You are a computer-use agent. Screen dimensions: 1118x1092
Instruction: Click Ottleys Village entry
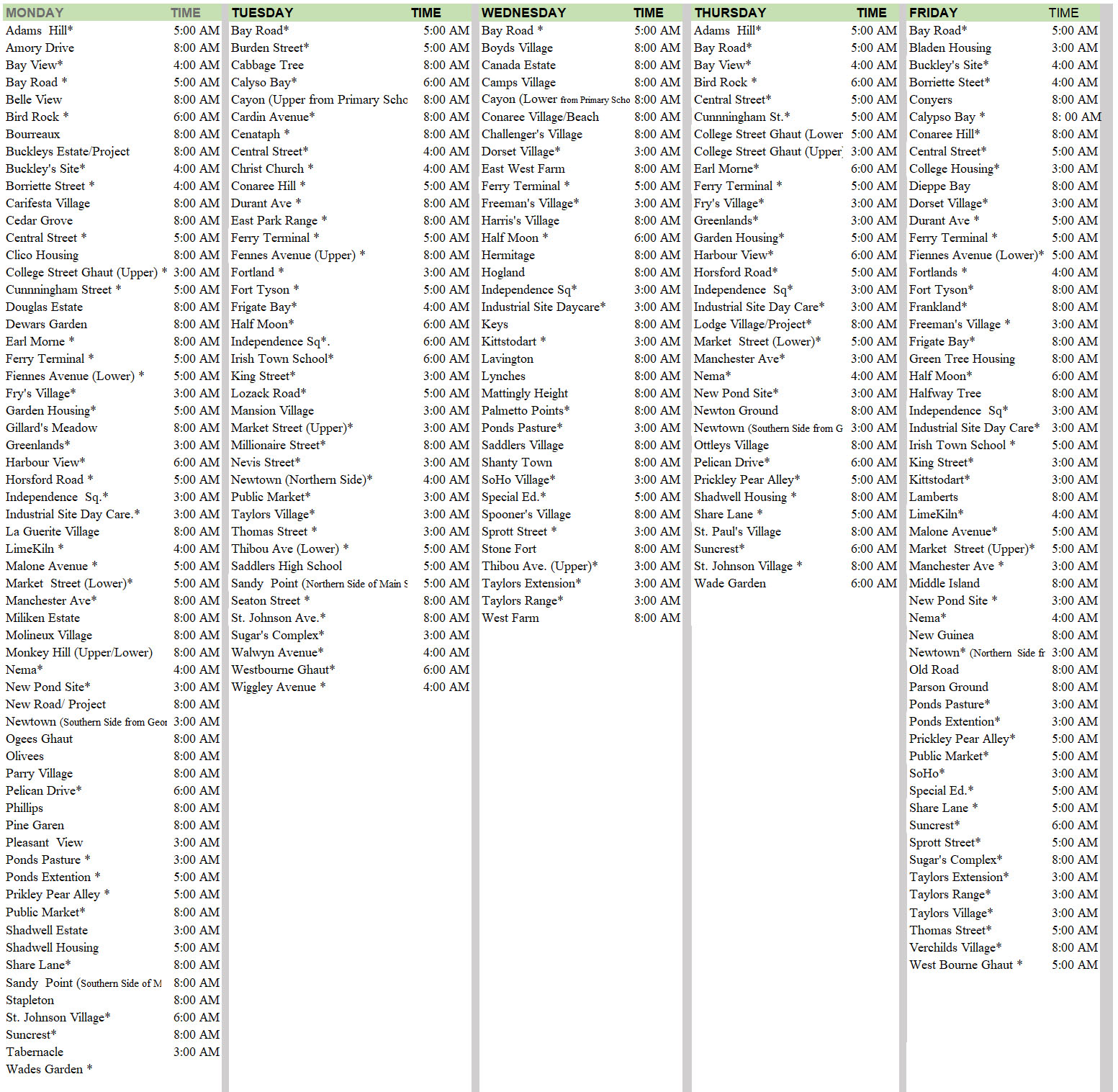point(731,445)
